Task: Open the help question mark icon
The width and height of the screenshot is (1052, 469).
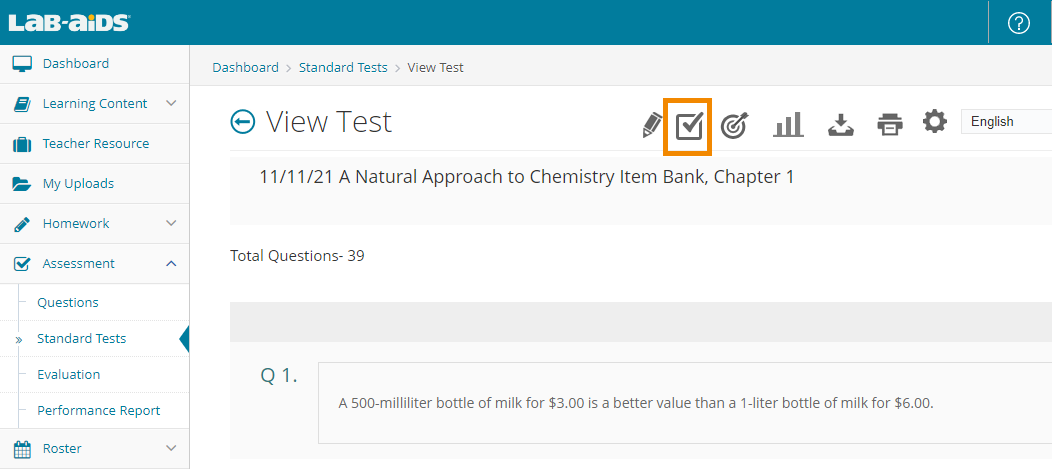Action: 1019,23
